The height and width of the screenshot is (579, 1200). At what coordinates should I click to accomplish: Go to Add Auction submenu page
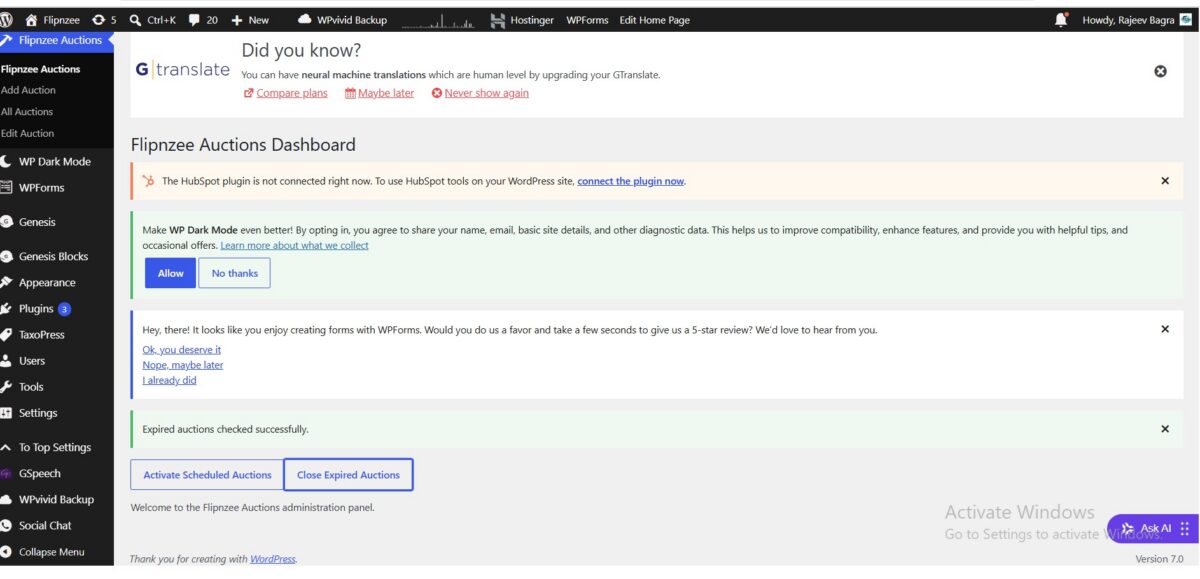click(29, 90)
